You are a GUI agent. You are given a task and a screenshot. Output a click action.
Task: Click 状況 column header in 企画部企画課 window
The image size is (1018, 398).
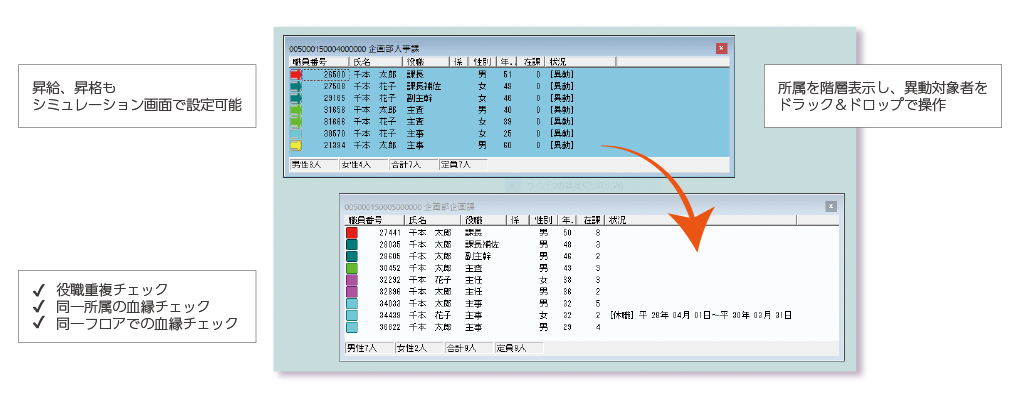[700, 220]
